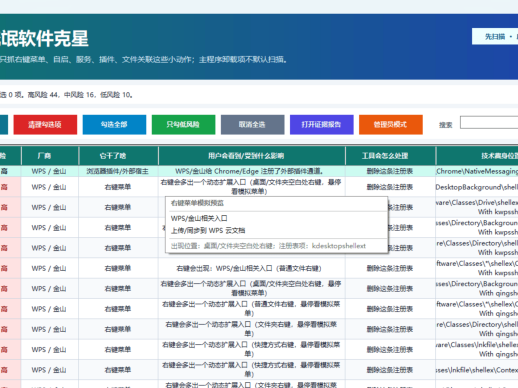Image resolution: width=518 pixels, height=388 pixels.
Task: Click 删除这条注册表 in the Chrome\NativeMessaging row
Action: pyautogui.click(x=390, y=171)
